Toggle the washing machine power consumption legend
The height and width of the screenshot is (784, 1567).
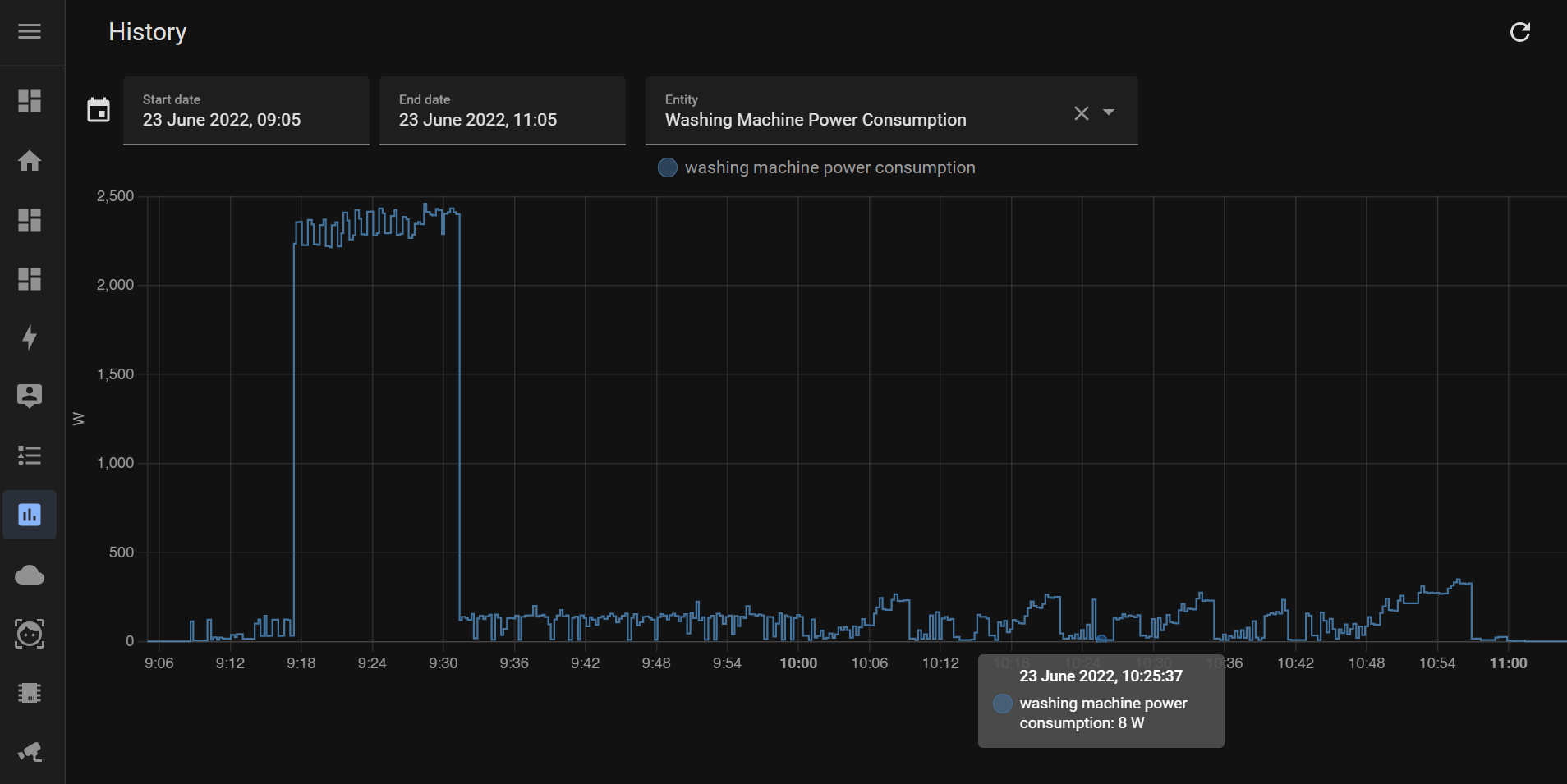pos(817,167)
